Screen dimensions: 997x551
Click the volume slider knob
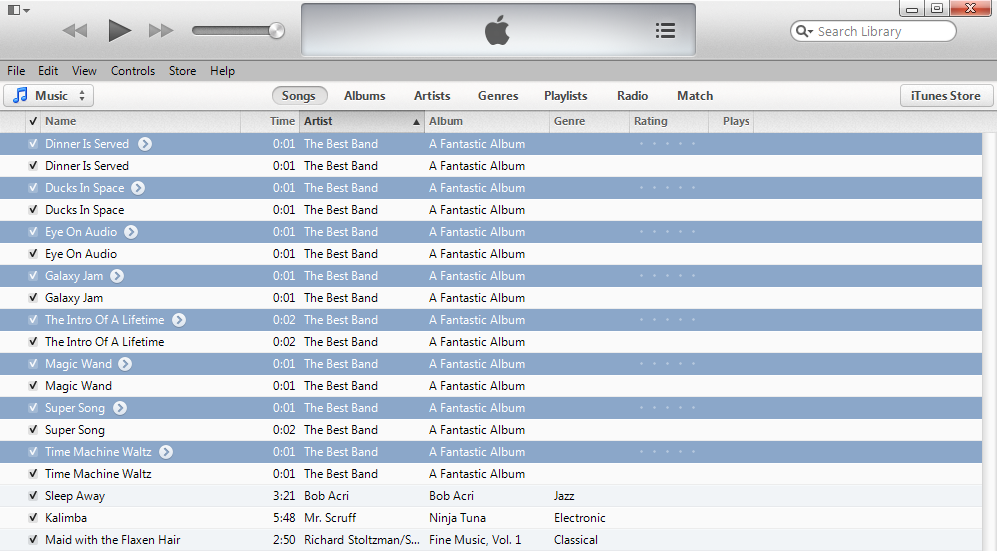point(277,31)
